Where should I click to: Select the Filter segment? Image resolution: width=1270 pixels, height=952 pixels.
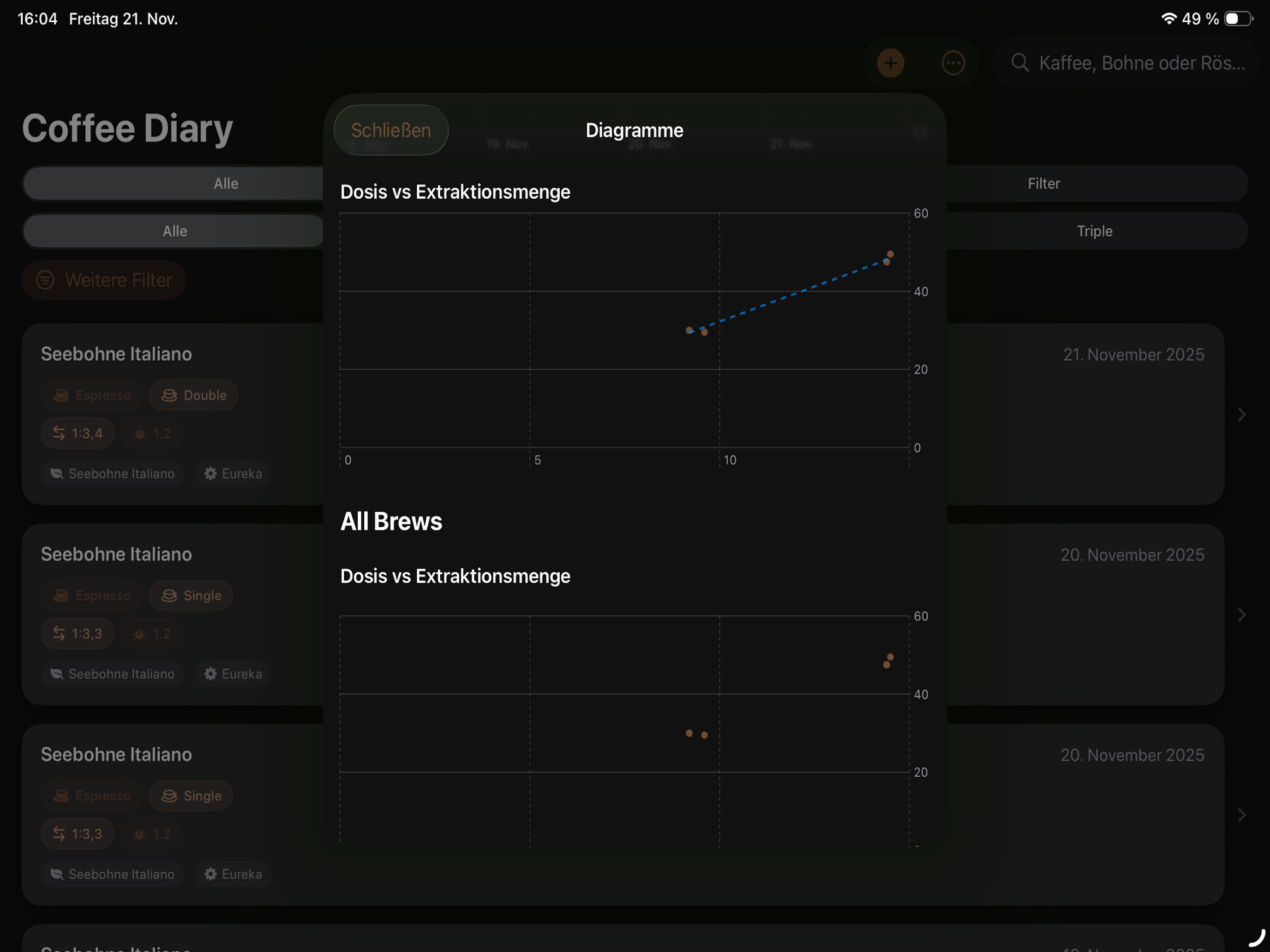click(1043, 184)
